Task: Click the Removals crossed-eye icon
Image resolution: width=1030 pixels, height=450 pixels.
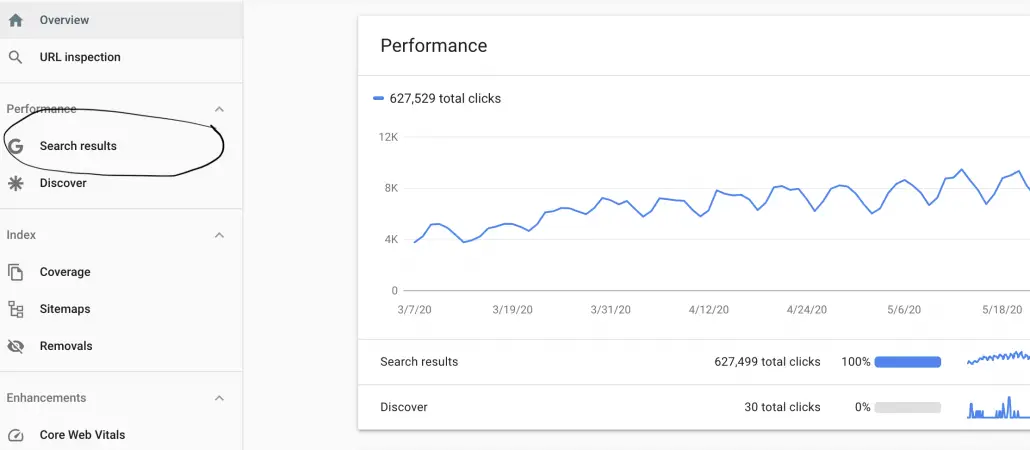Action: 15,346
